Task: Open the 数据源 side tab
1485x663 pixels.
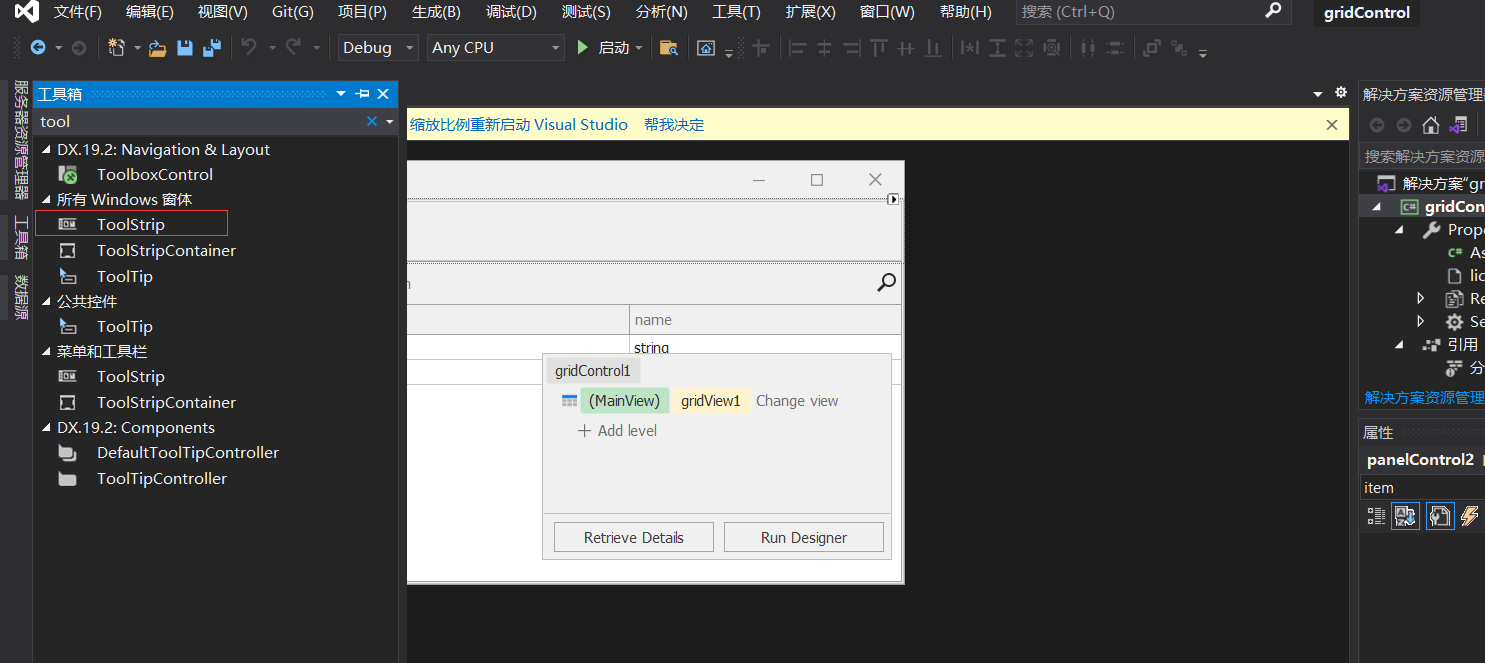Action: [x=20, y=298]
